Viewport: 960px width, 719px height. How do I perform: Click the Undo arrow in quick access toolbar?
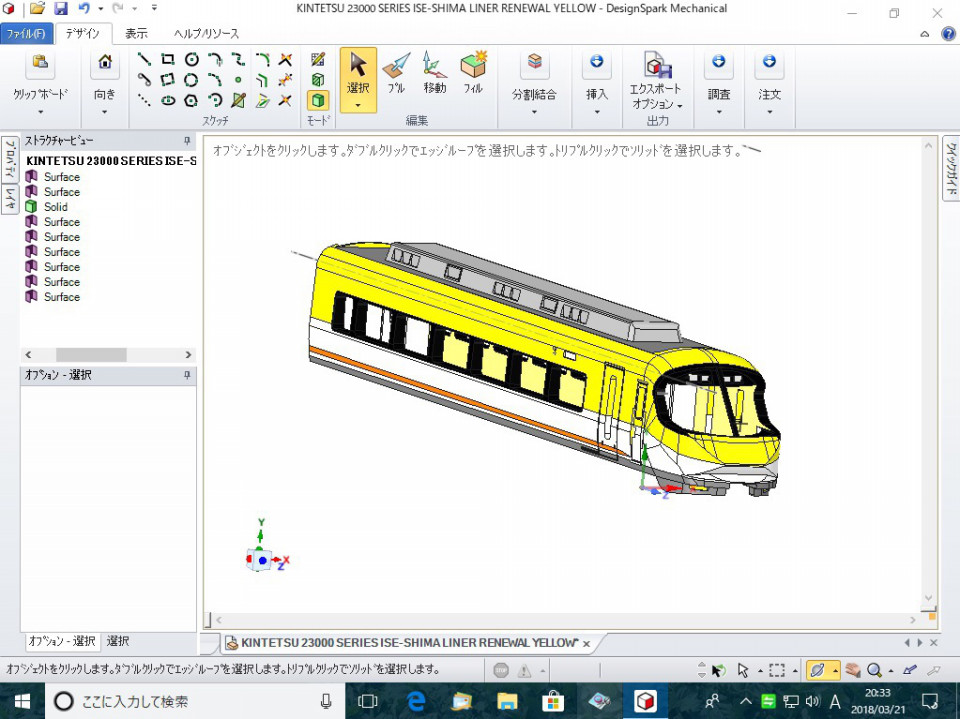(x=84, y=9)
